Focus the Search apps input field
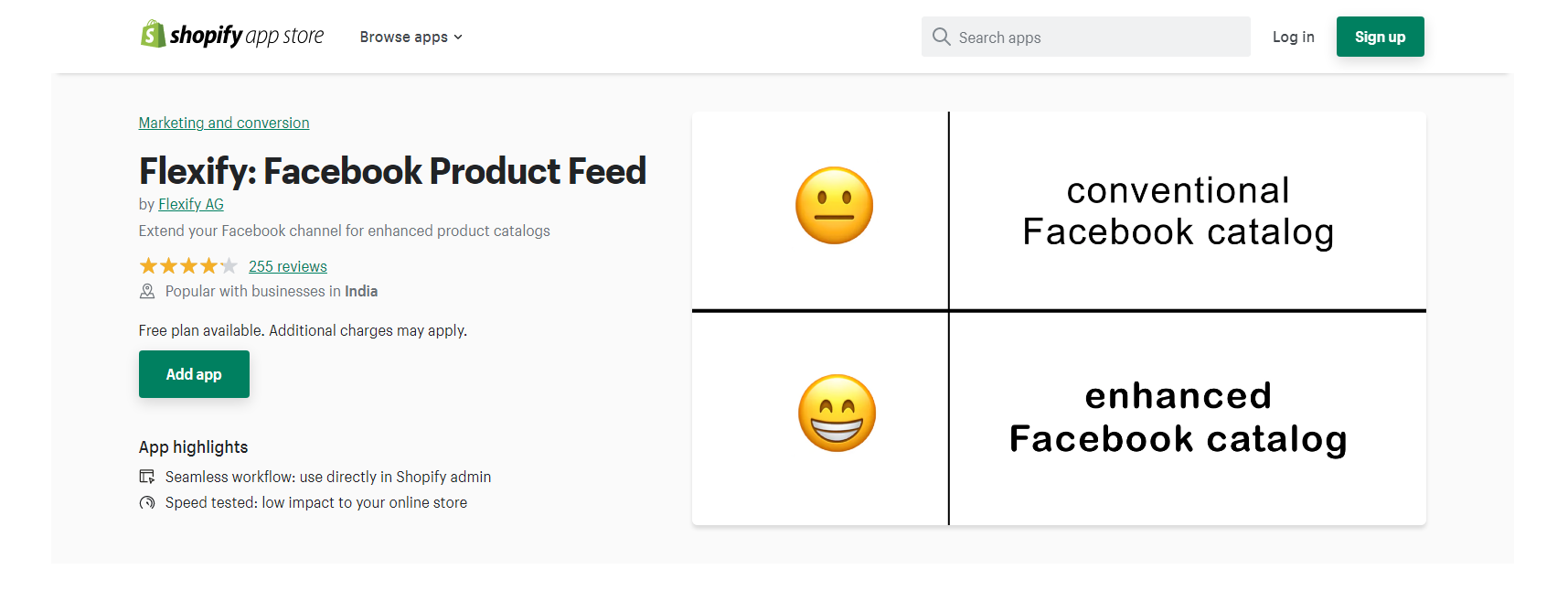Image resolution: width=1568 pixels, height=591 pixels. [x=1097, y=38]
